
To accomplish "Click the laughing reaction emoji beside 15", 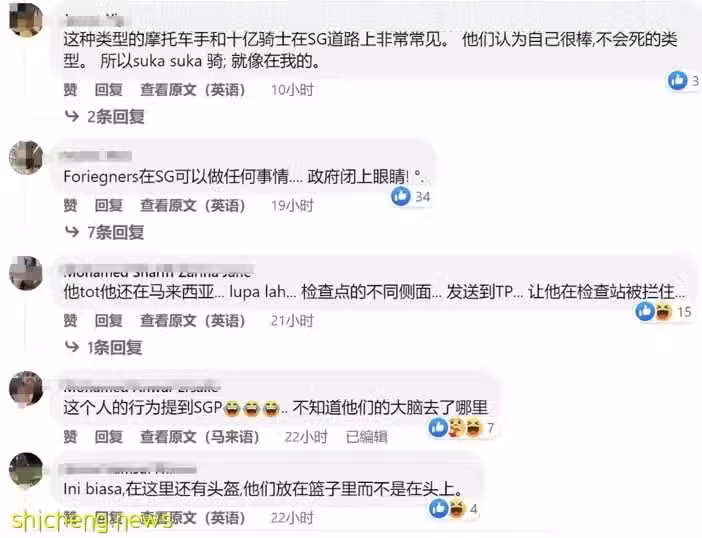I will click(664, 312).
